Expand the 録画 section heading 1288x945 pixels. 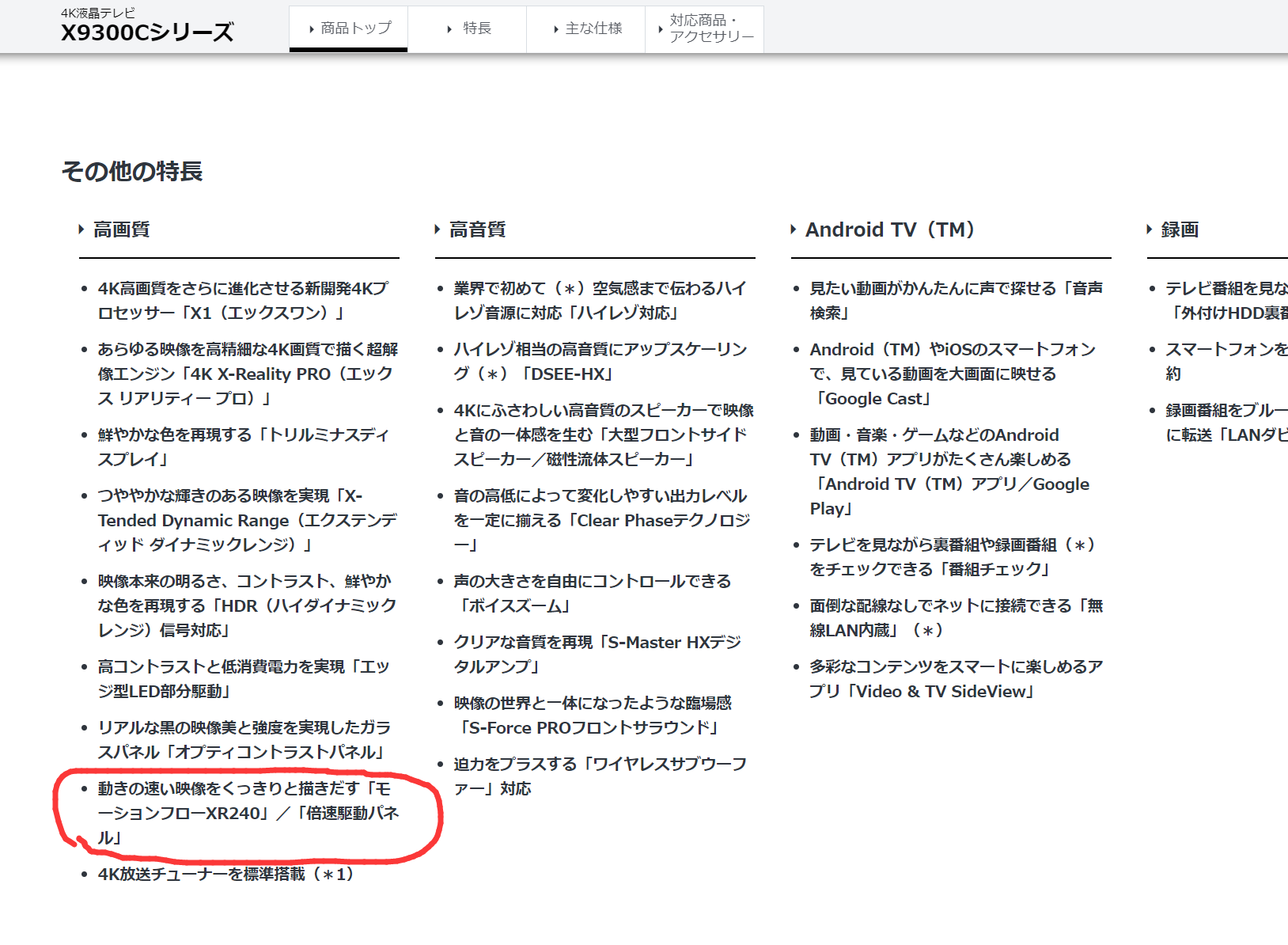click(1180, 230)
